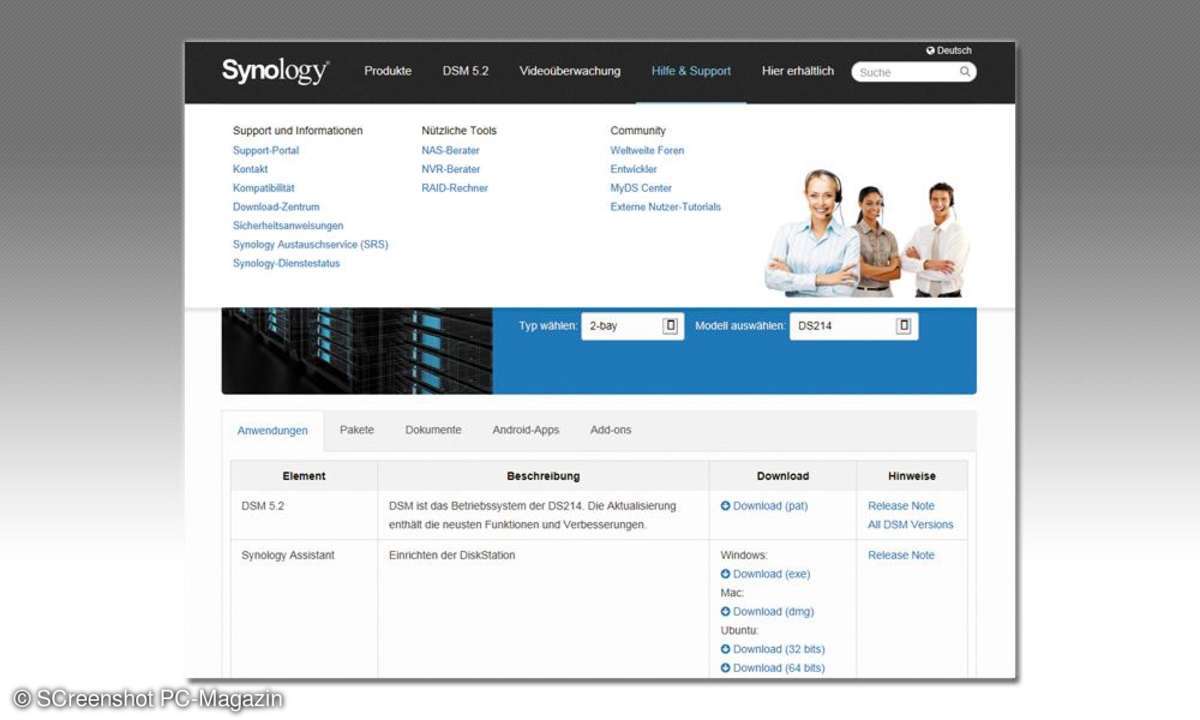Open Synology Austauschservice (SRS) link
The width and height of the screenshot is (1200, 720).
point(310,245)
